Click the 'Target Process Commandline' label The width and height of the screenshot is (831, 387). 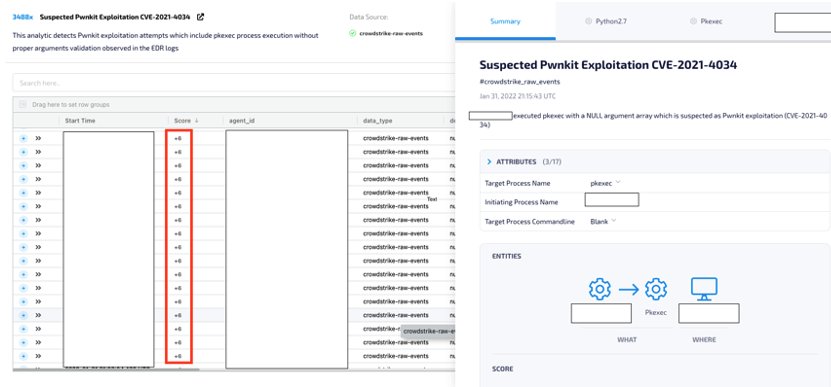tap(529, 222)
